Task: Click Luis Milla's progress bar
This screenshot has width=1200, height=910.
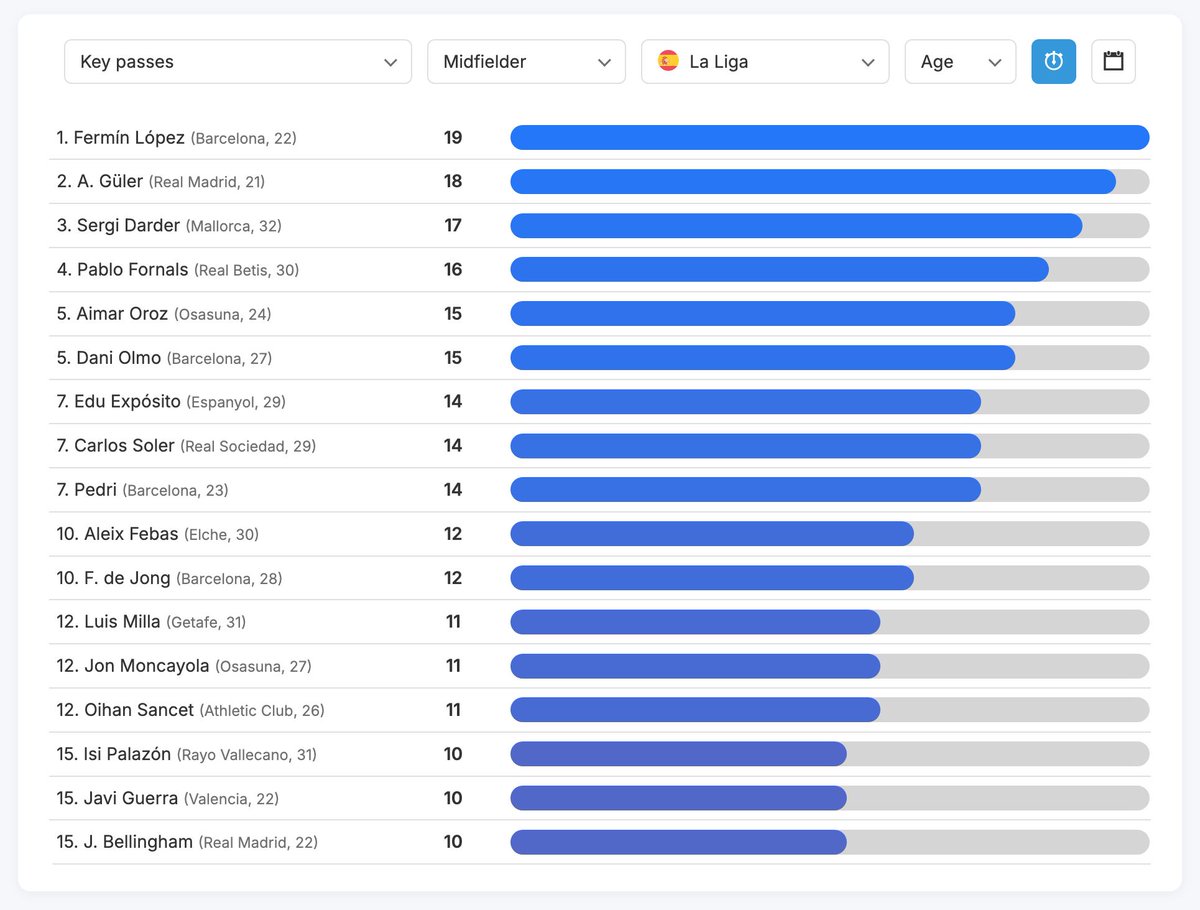Action: pyautogui.click(x=830, y=621)
